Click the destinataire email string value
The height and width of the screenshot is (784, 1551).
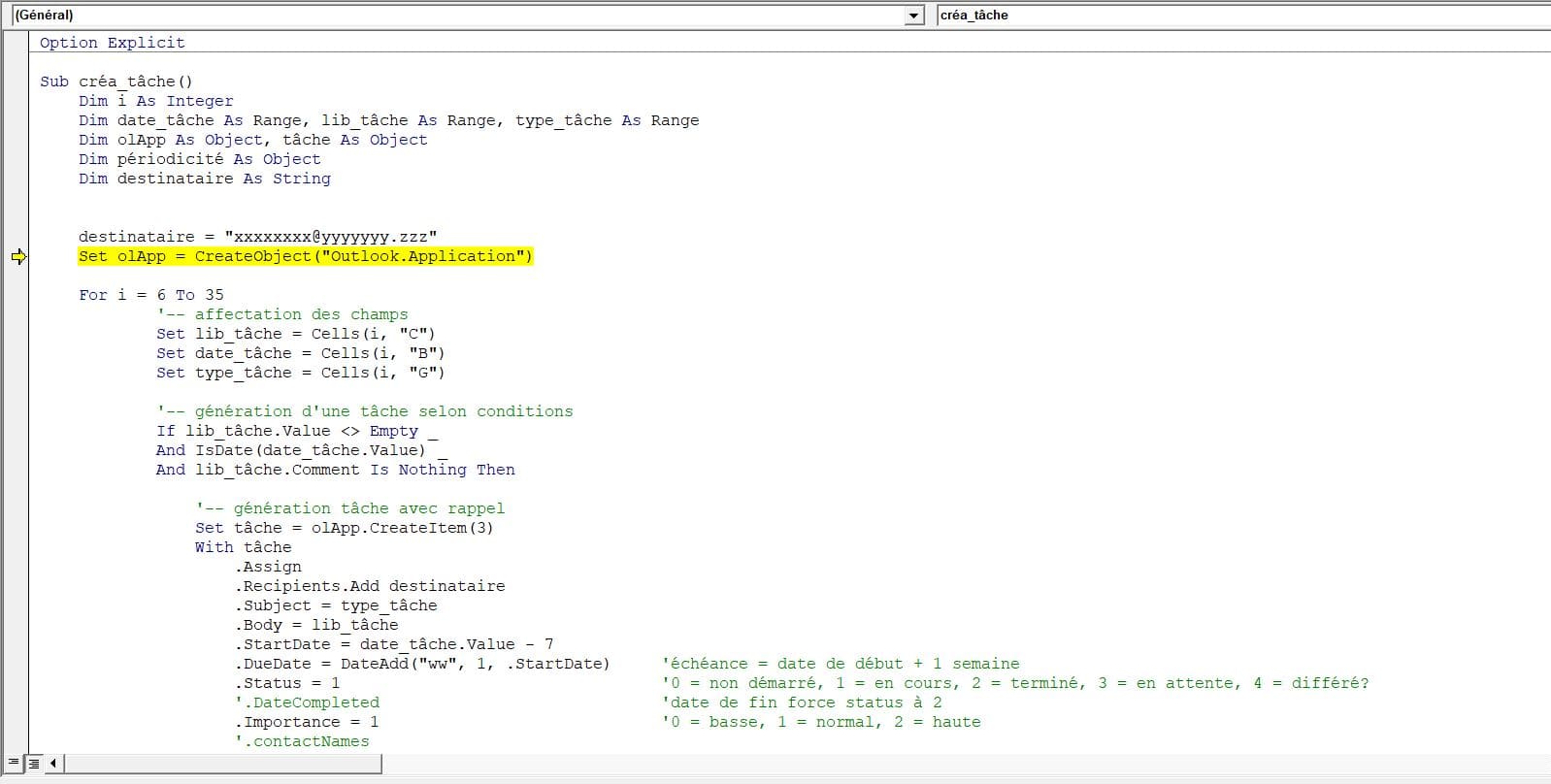[330, 237]
